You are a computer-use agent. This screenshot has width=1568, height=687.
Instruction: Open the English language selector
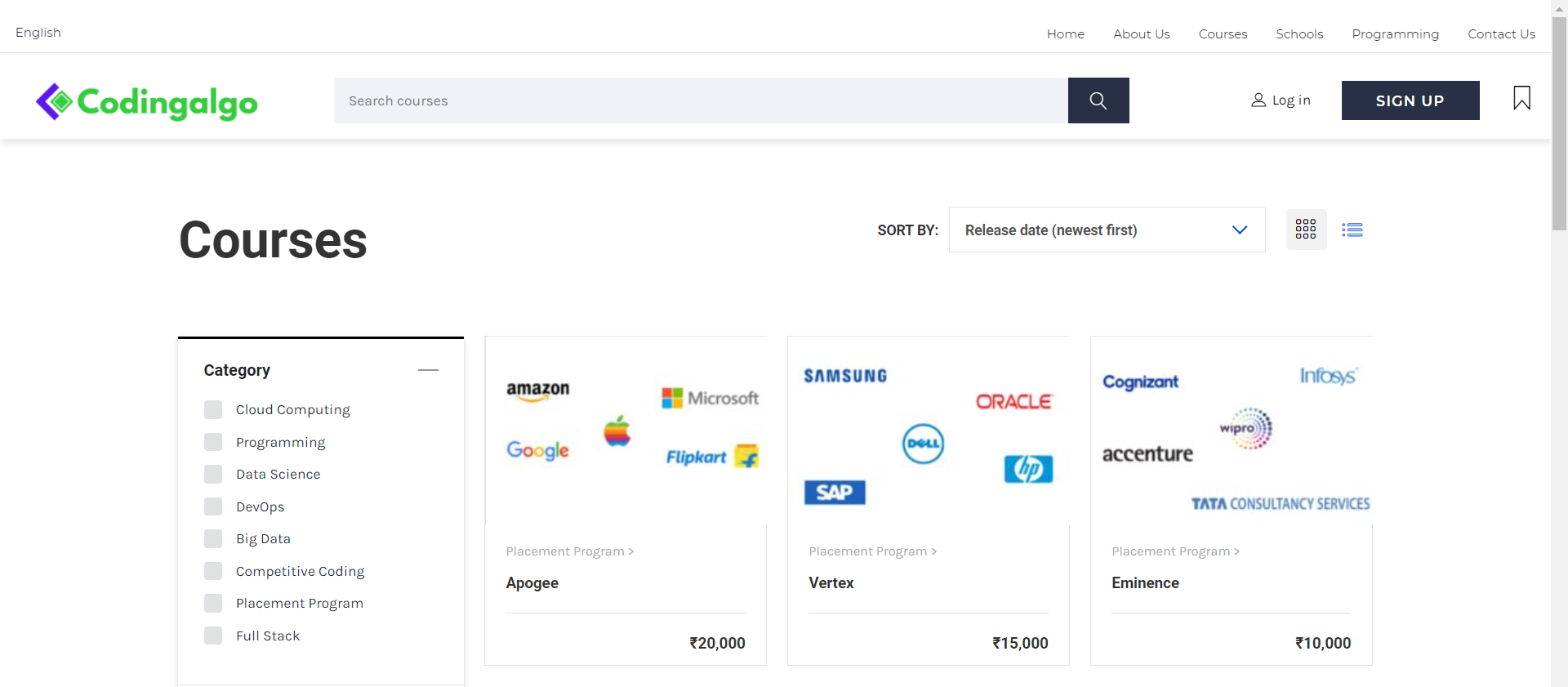click(x=38, y=33)
